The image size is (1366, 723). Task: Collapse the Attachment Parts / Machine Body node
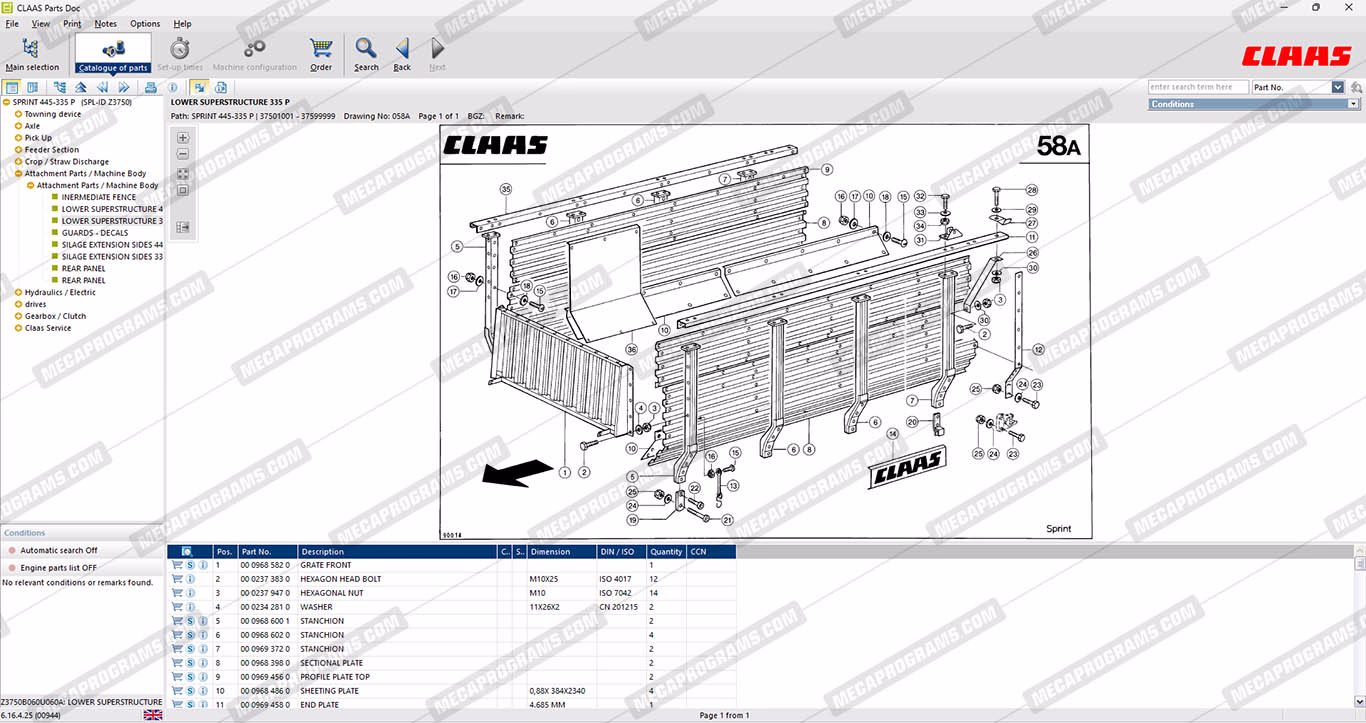[18, 174]
